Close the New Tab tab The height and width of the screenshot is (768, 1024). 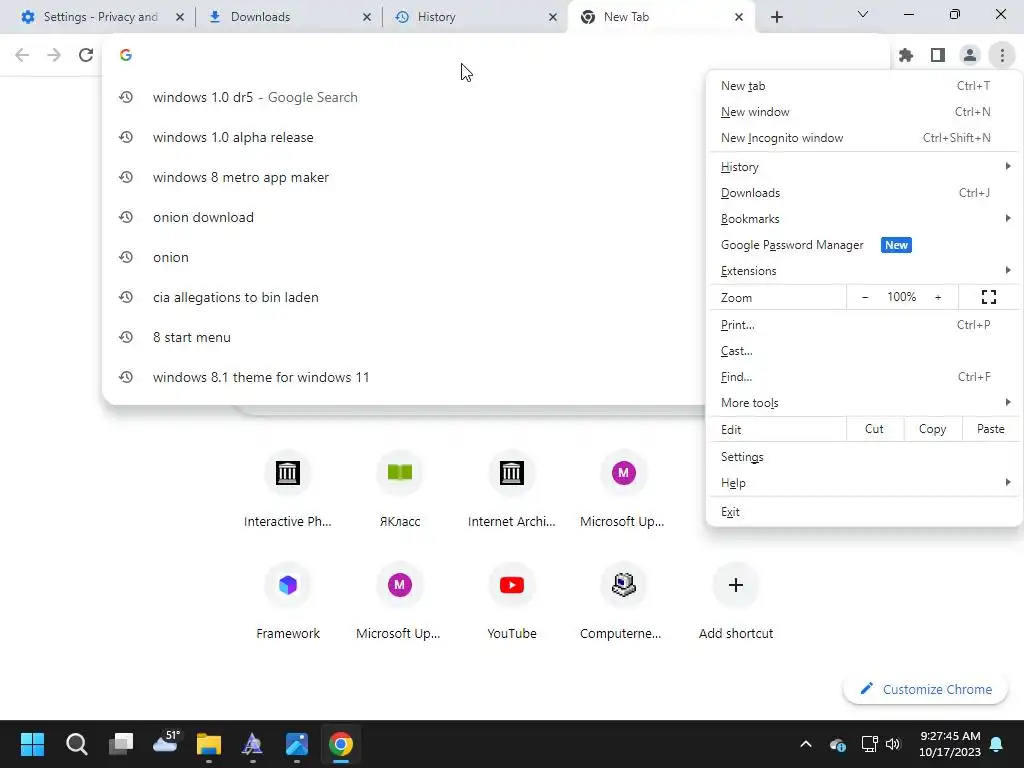[739, 17]
